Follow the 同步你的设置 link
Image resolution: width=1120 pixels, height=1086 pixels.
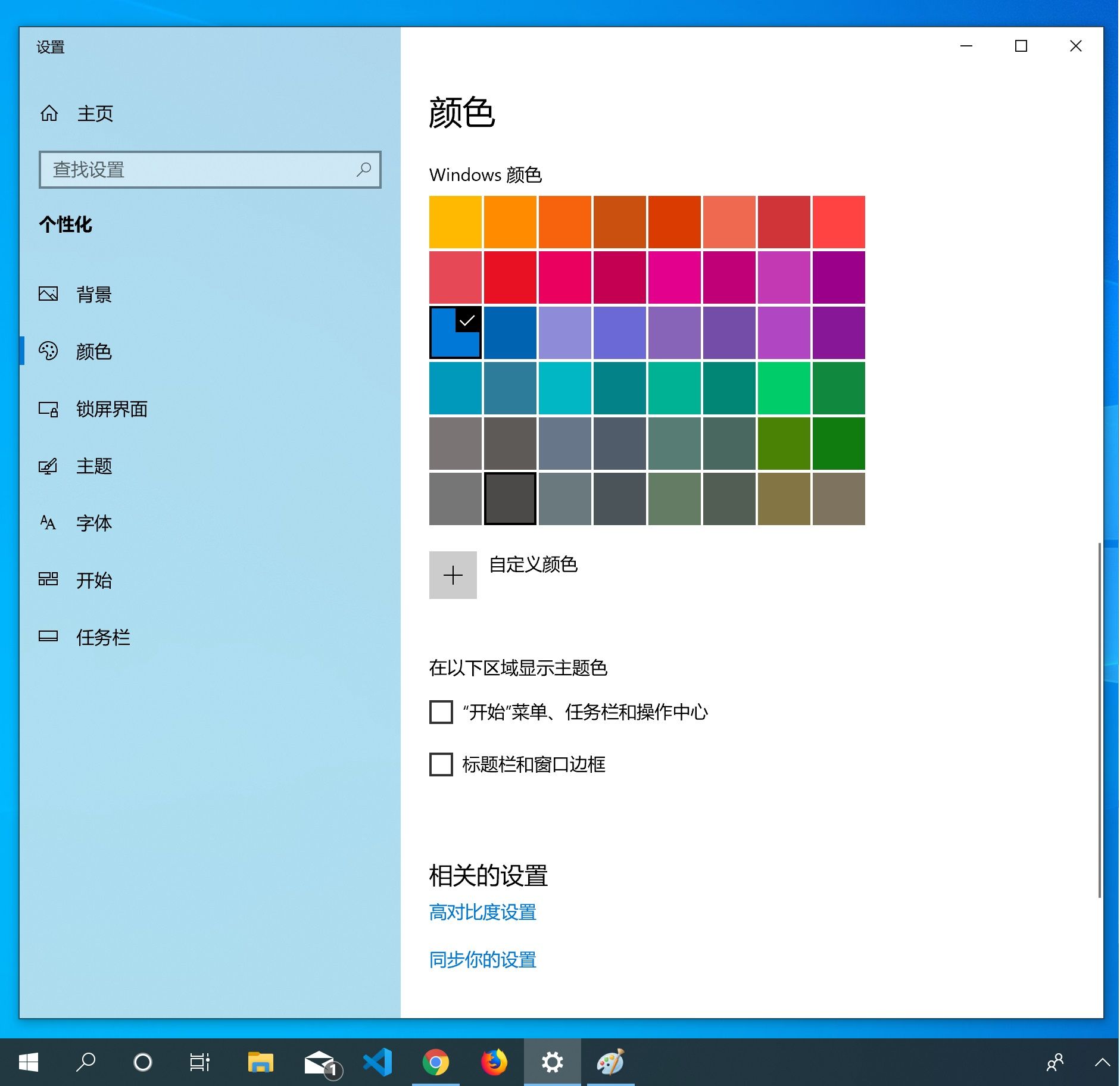pos(482,960)
